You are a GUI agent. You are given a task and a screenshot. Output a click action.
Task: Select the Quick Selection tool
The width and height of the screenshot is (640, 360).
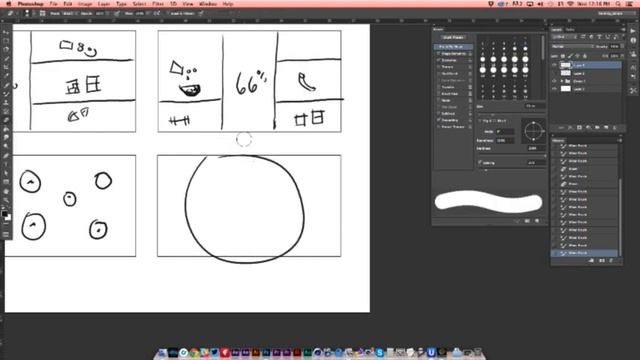tap(6, 59)
